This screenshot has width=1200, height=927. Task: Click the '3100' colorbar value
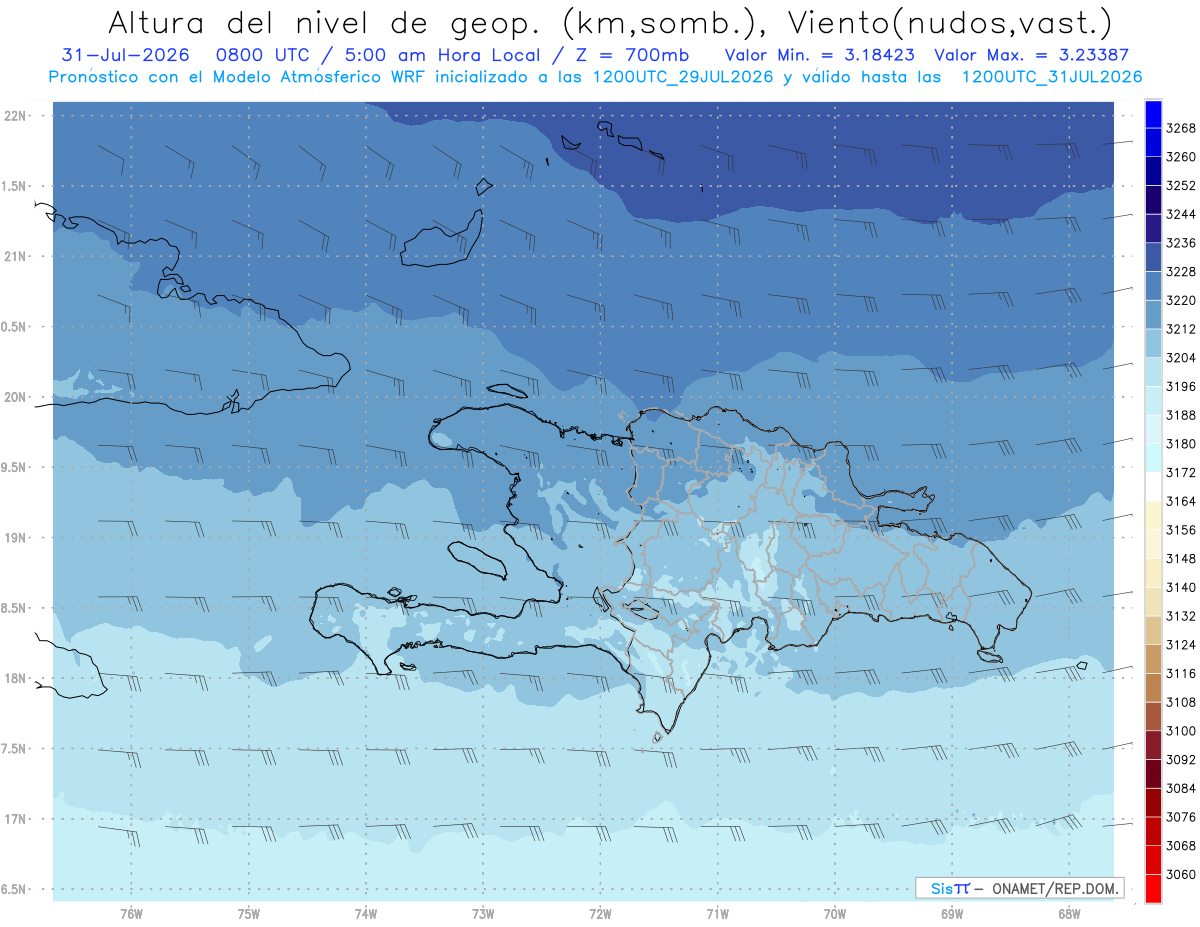click(x=1181, y=732)
